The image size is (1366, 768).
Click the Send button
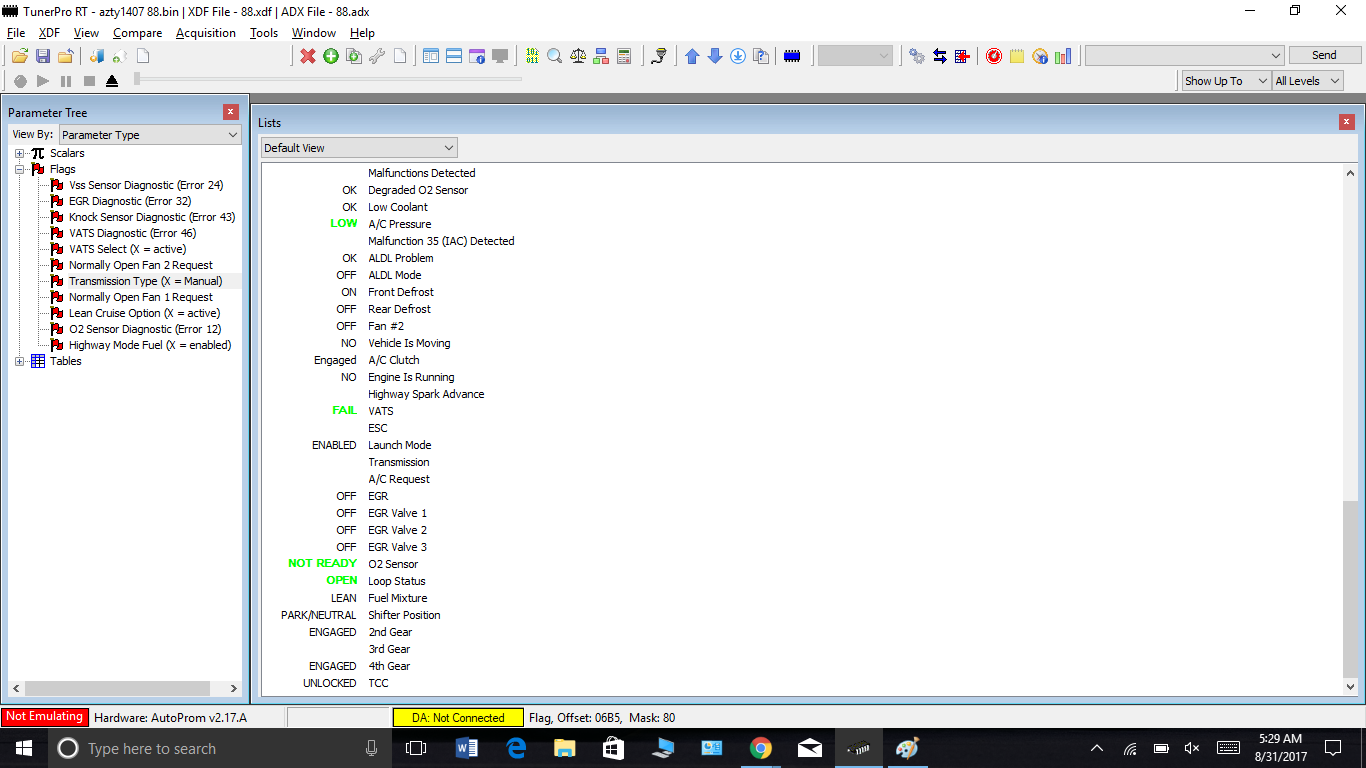(x=1324, y=55)
